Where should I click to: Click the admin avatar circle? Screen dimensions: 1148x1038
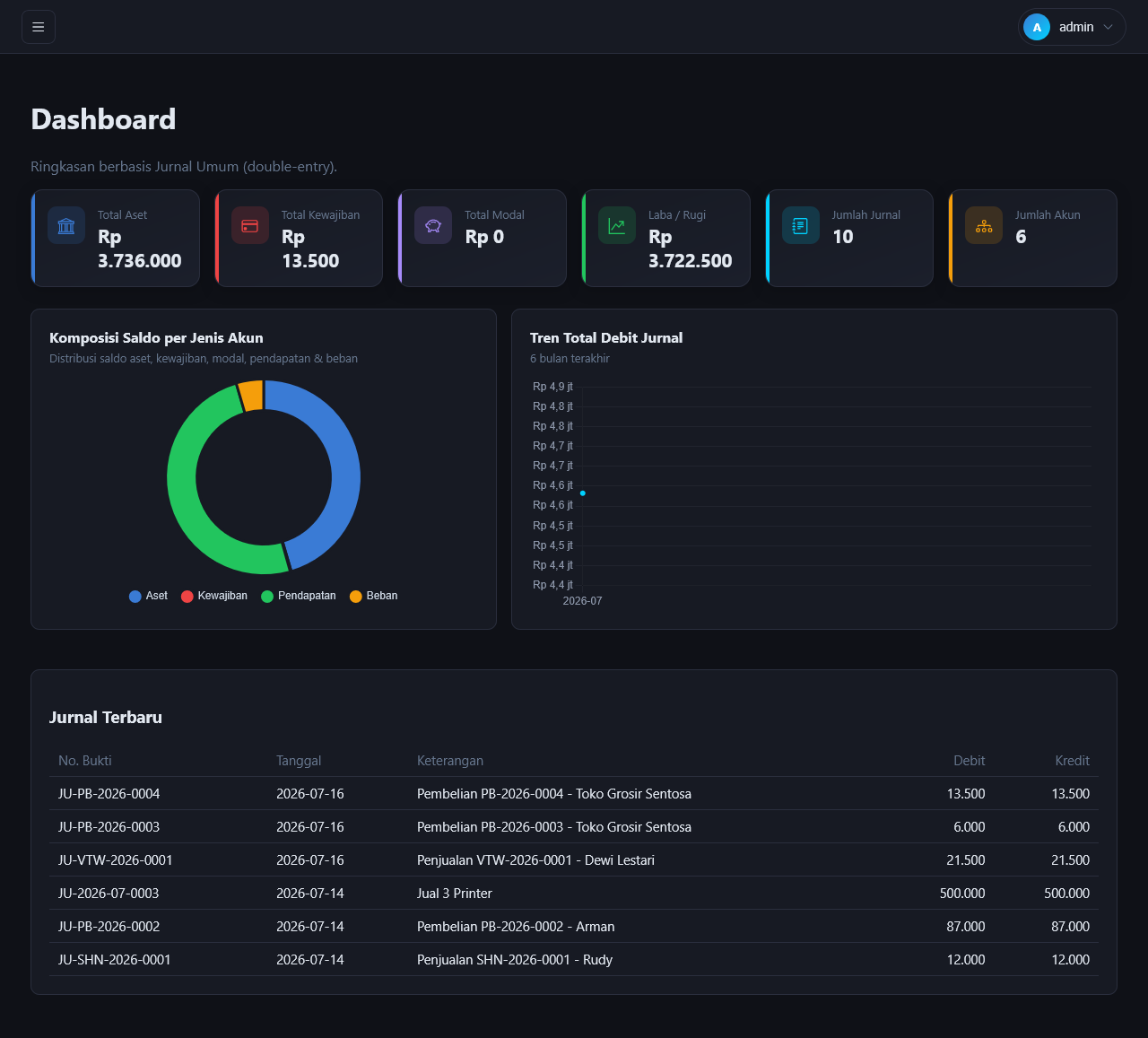point(1037,27)
